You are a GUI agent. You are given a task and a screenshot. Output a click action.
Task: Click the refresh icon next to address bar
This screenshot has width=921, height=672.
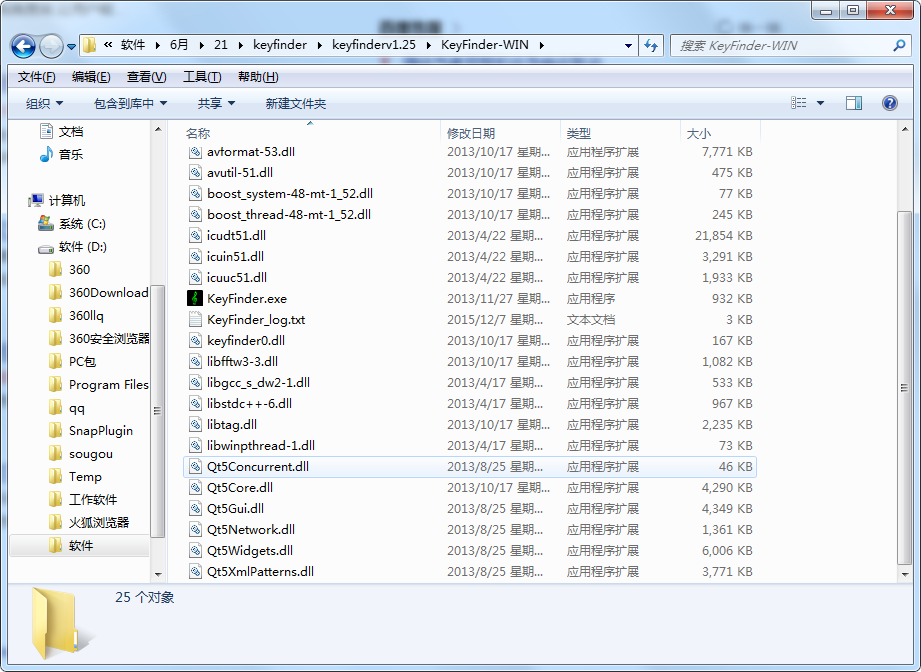tap(651, 45)
